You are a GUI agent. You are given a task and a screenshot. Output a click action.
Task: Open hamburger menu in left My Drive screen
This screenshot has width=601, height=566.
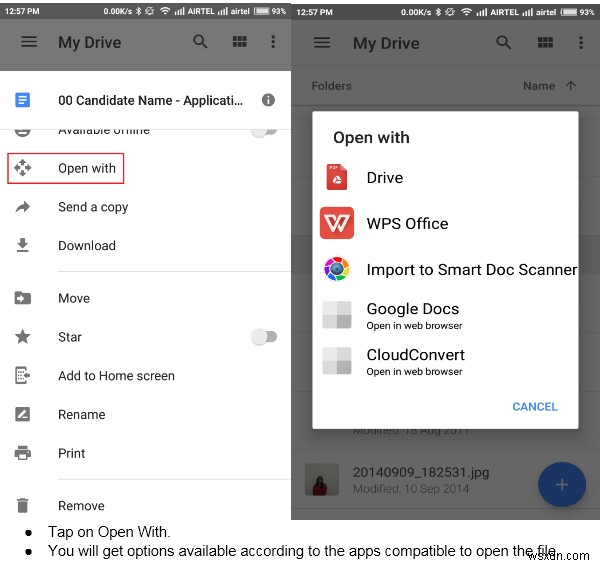(x=29, y=41)
